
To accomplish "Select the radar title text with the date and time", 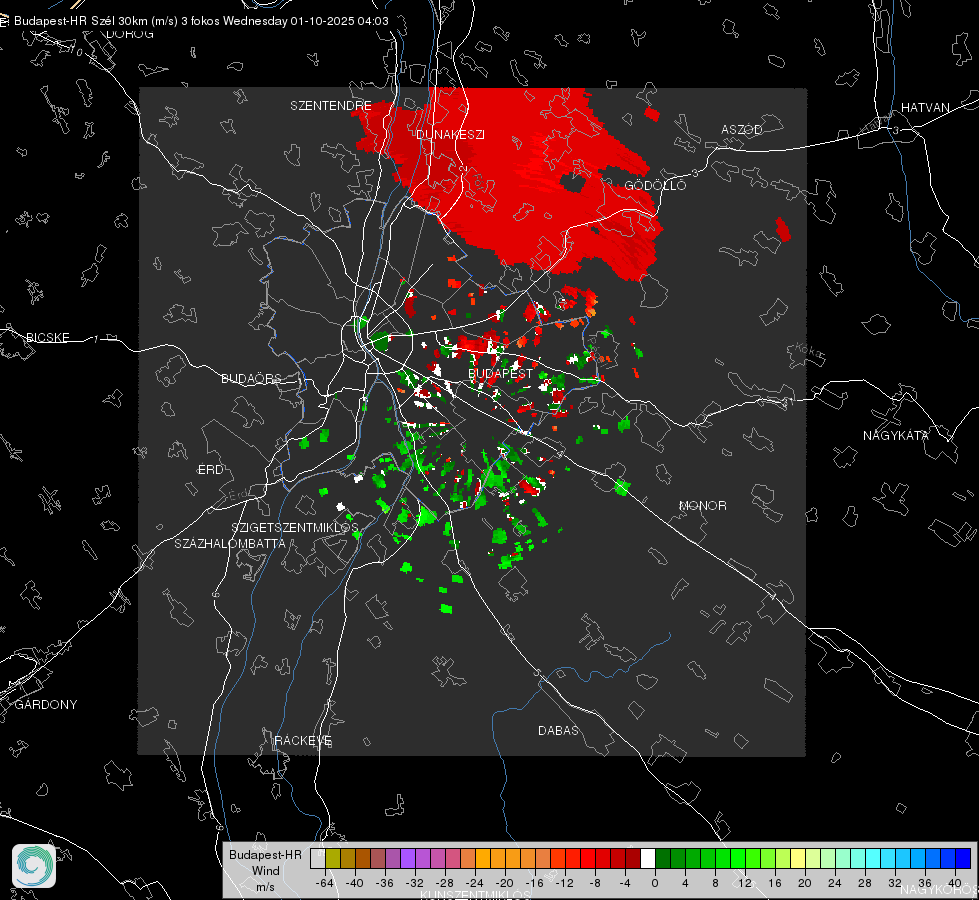I will (x=201, y=21).
